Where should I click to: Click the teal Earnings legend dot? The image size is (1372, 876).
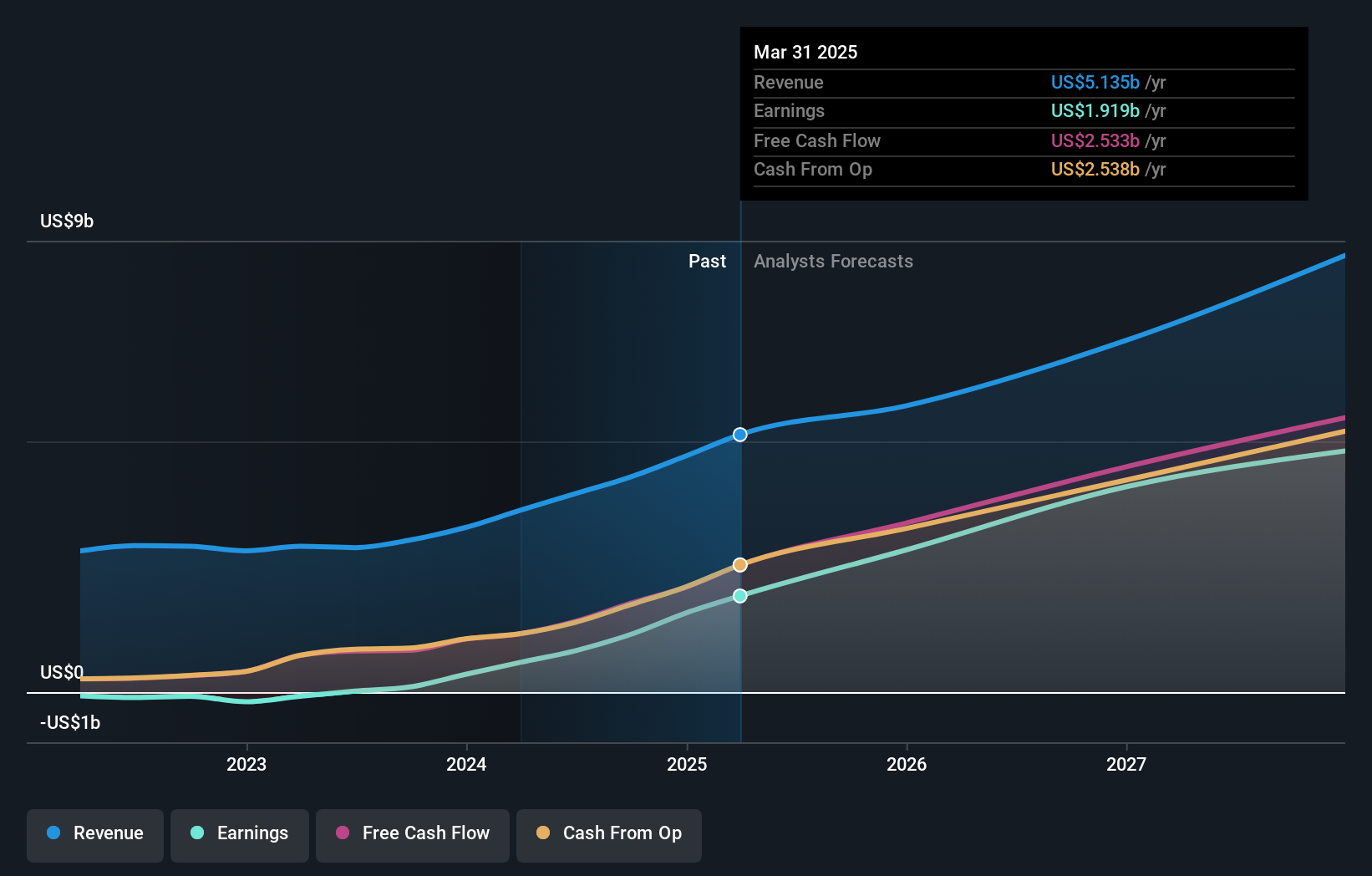(x=197, y=833)
